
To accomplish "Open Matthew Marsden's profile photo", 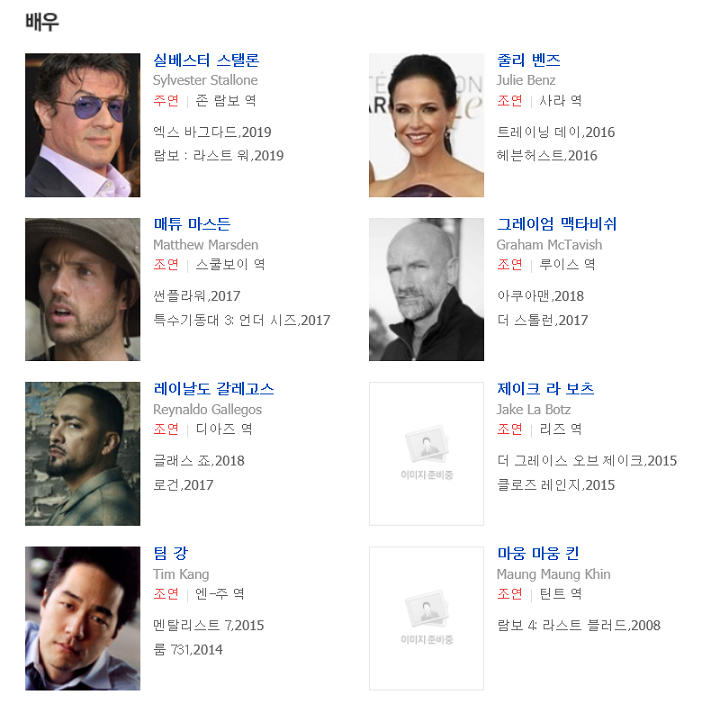I will click(x=83, y=290).
